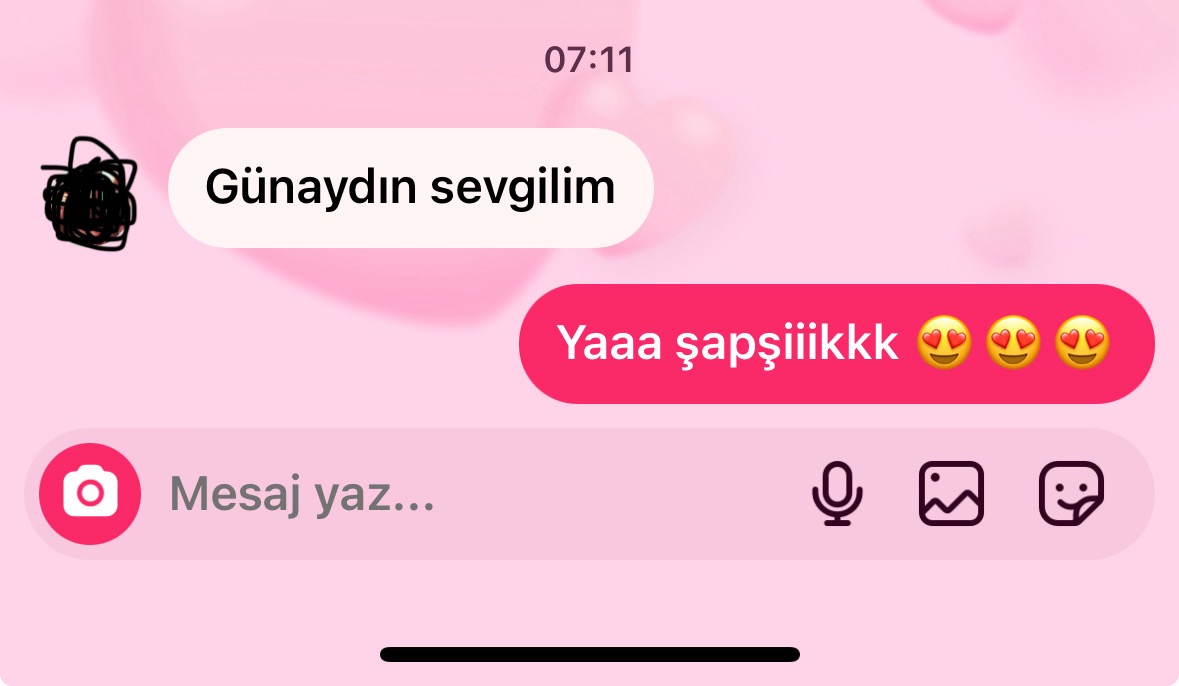Tap the microphone voice message icon
Viewport: 1179px width, 686px height.
coord(837,493)
